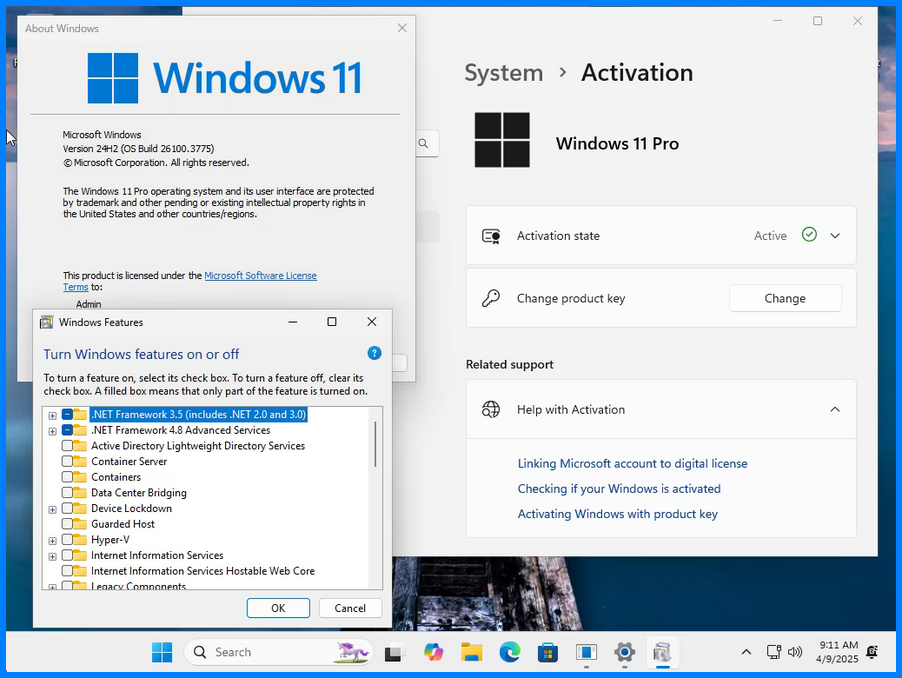Check the Data Center Bridging checkbox
The width and height of the screenshot is (902, 678).
coord(67,492)
